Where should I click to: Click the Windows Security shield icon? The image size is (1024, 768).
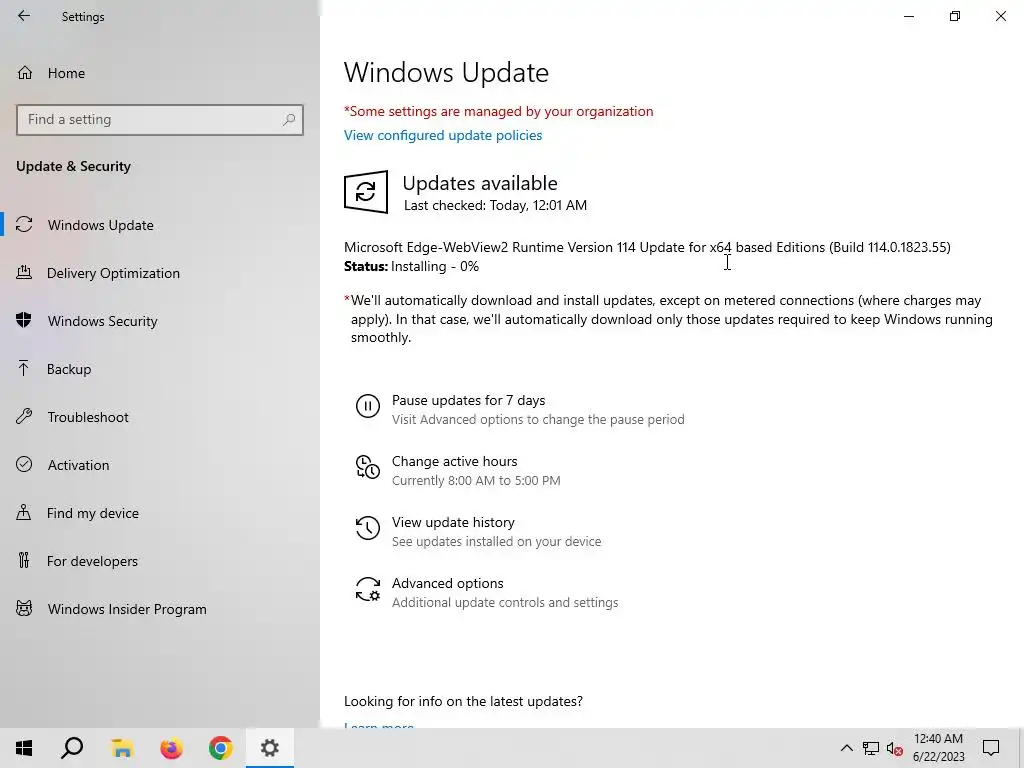24,320
